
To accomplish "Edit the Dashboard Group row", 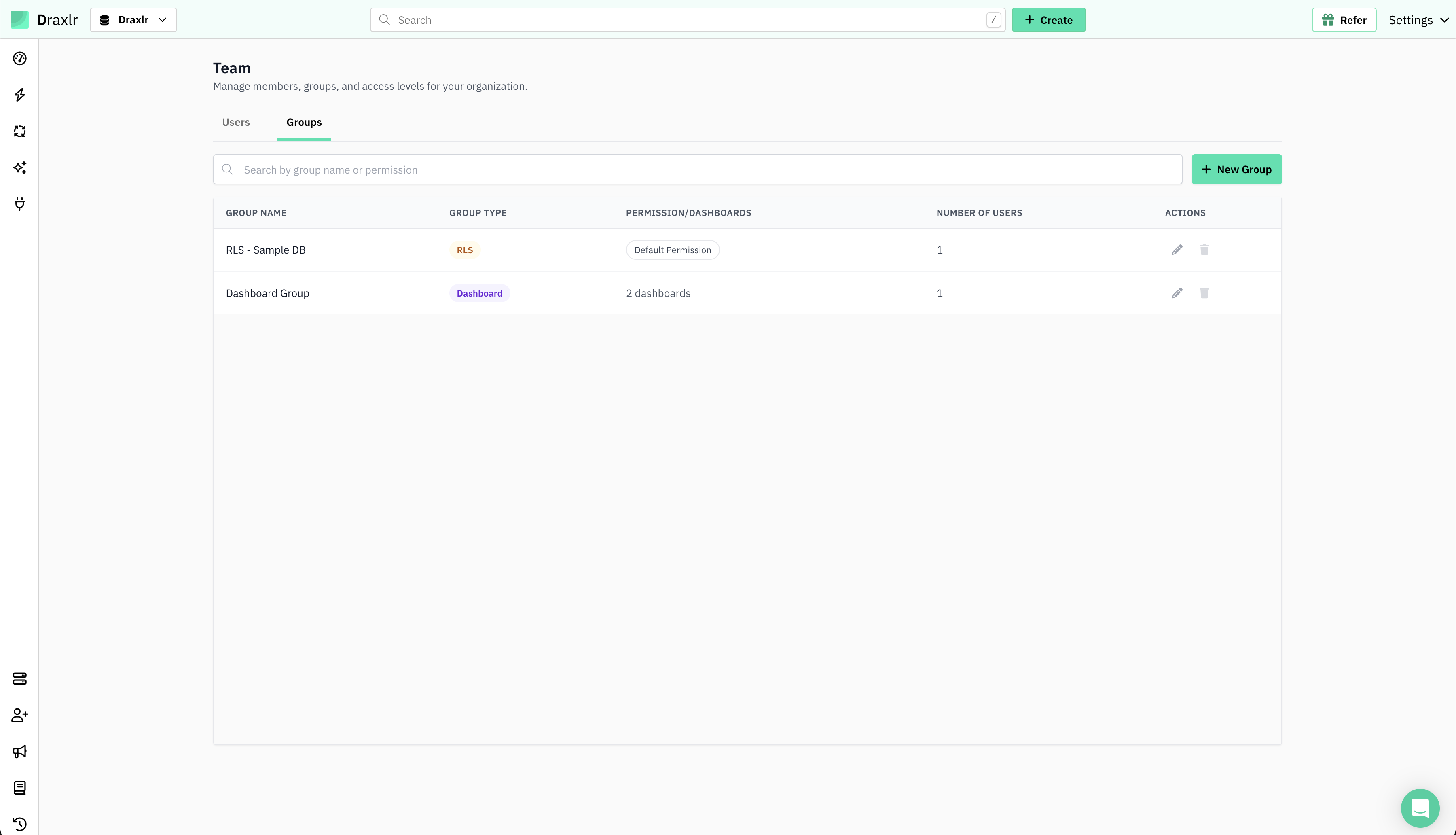I will click(1177, 293).
